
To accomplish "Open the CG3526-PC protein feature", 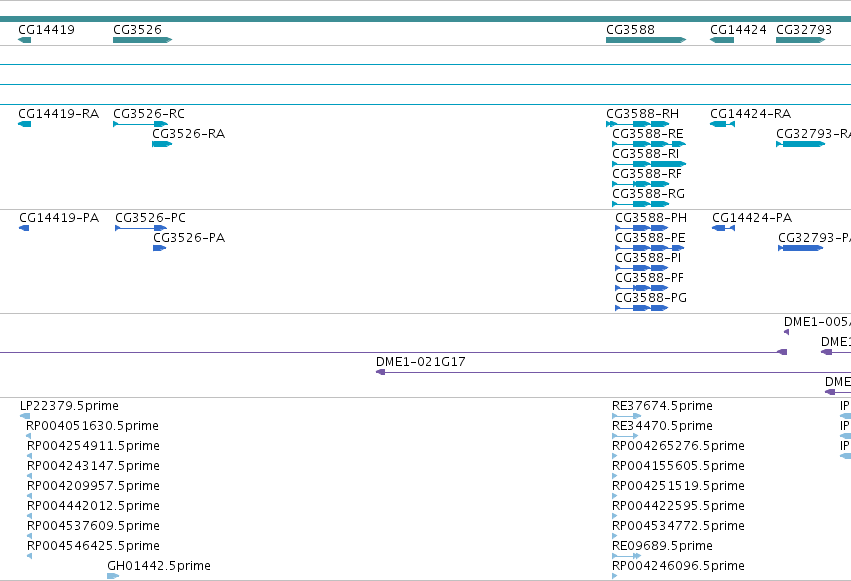I will 150,218.
